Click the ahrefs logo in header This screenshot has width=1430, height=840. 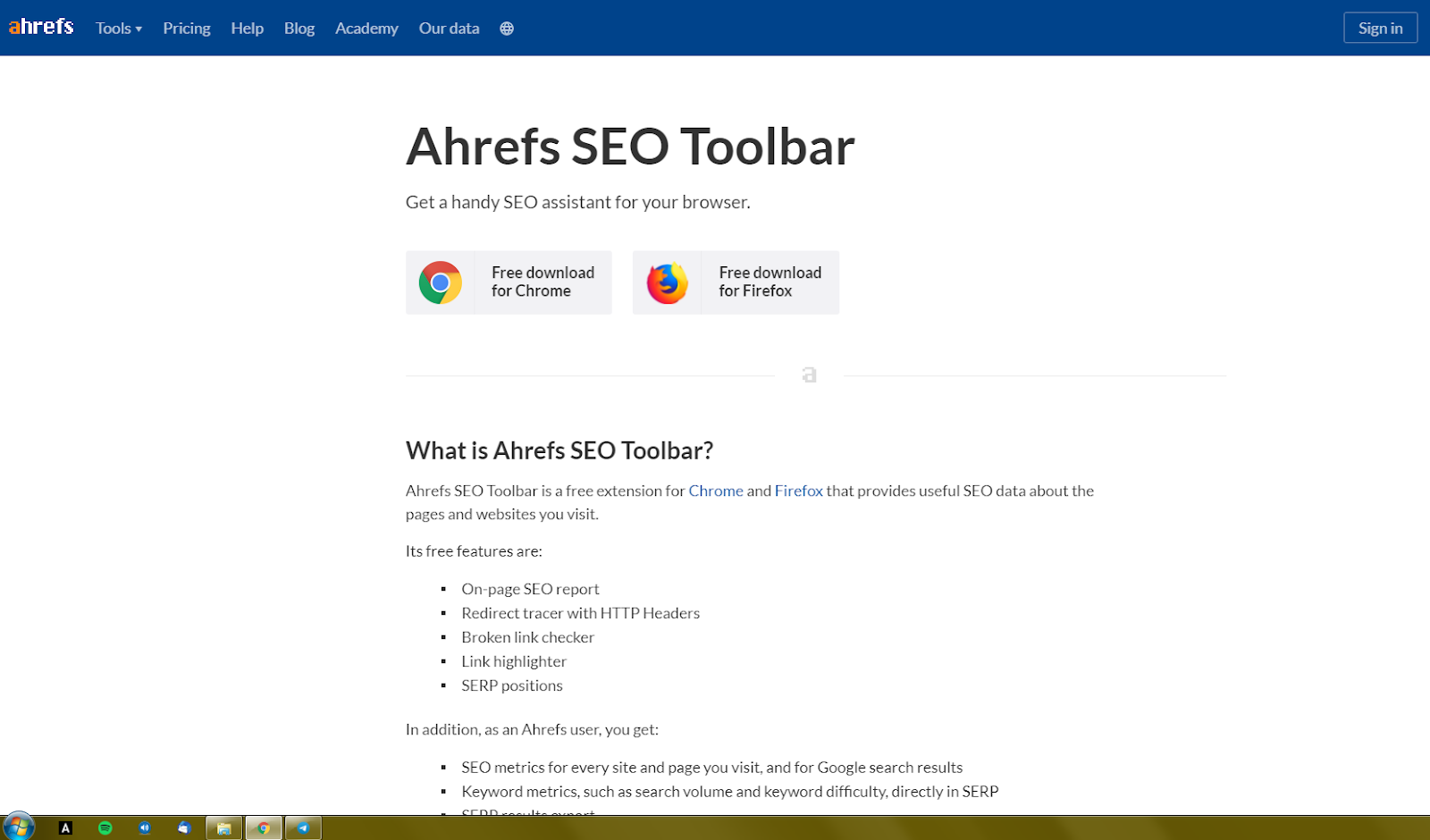pos(41,27)
